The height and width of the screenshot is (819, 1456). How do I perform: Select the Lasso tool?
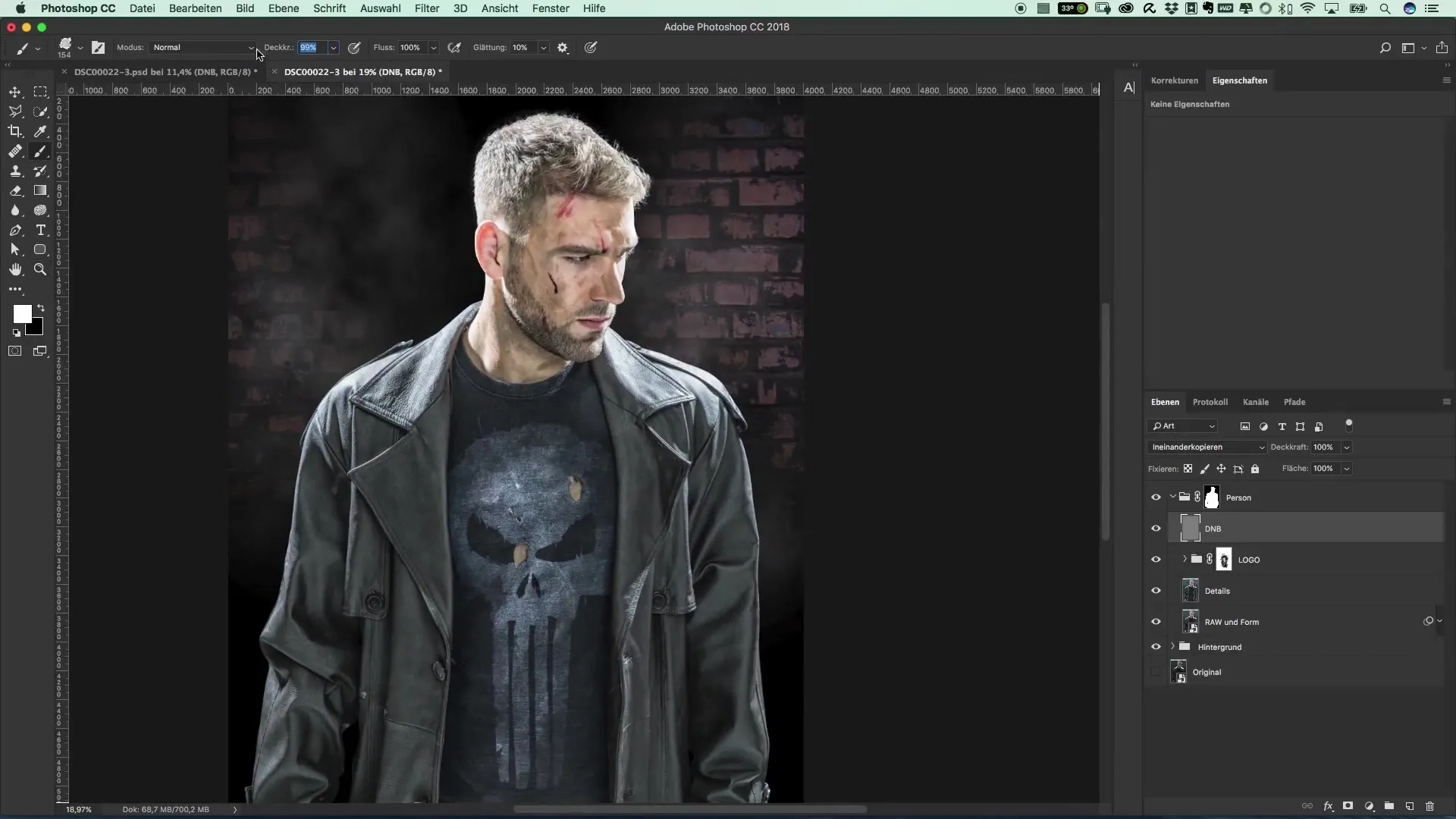pos(15,111)
